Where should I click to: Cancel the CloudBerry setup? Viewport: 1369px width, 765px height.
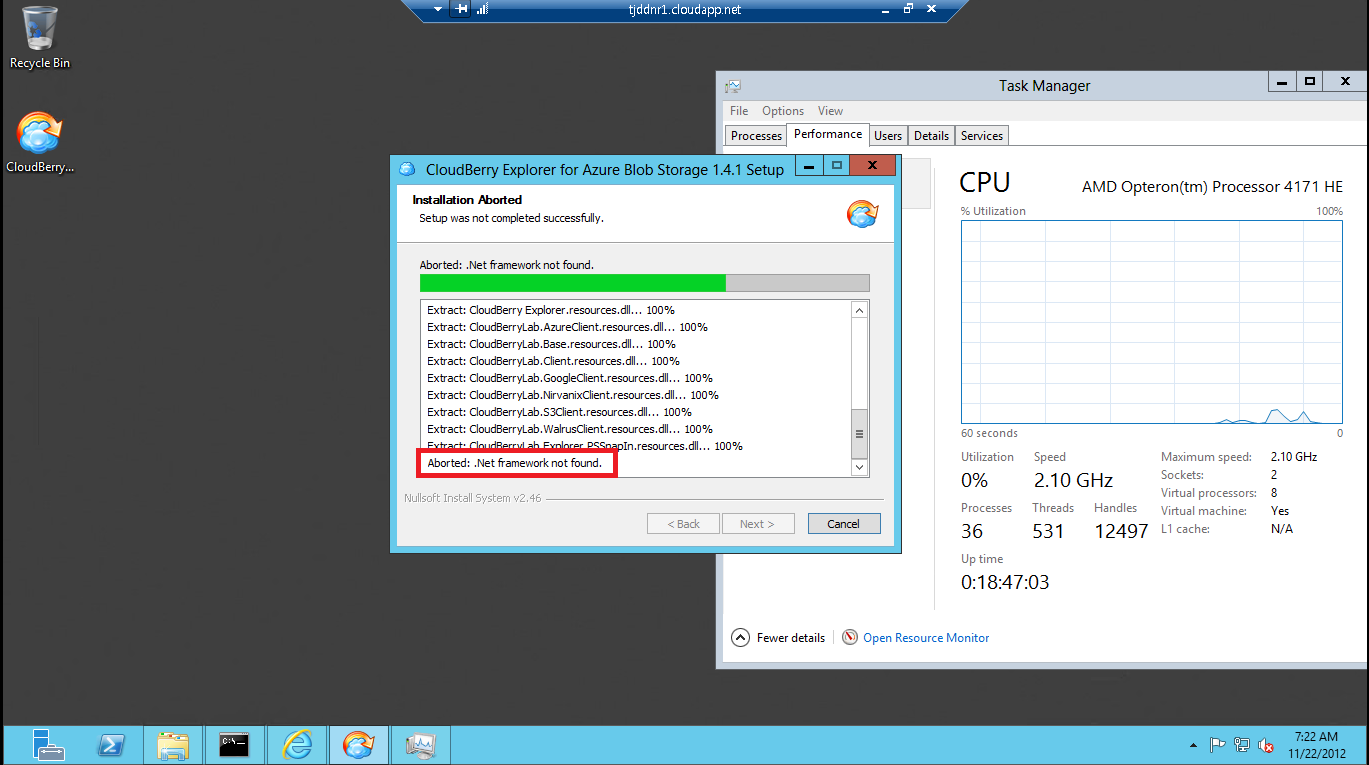click(843, 524)
